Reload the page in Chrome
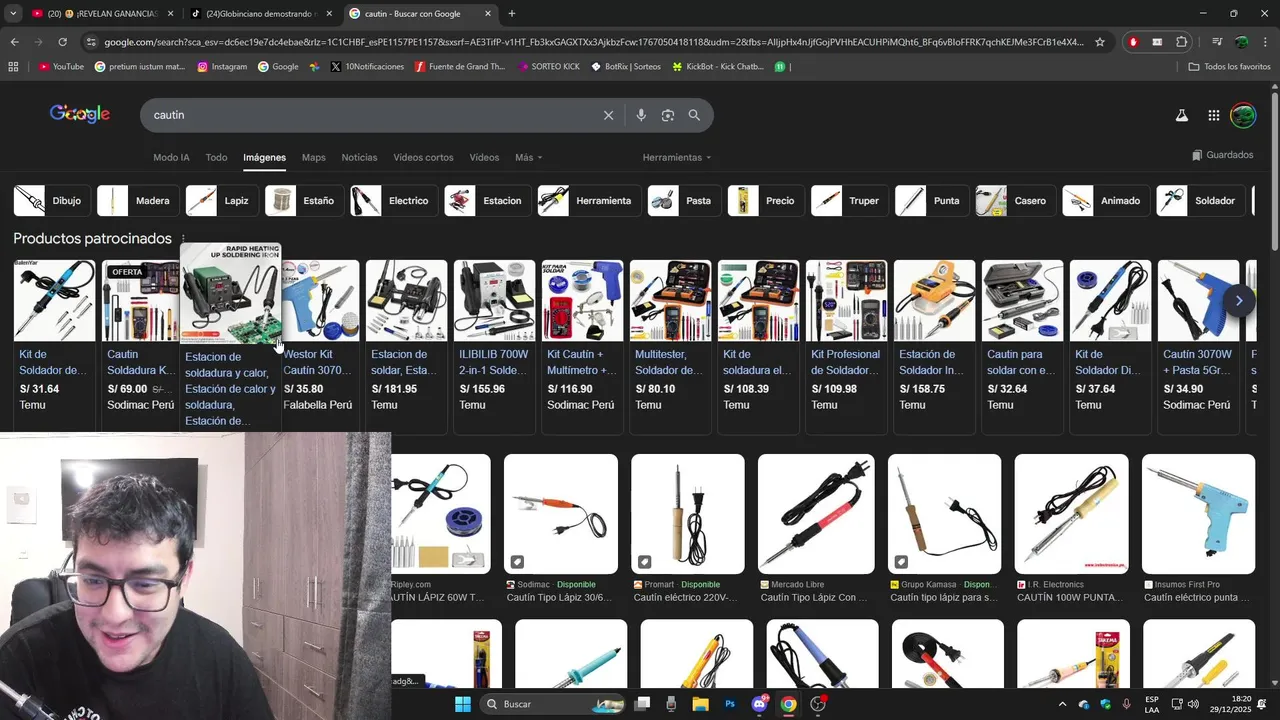The width and height of the screenshot is (1280, 720). click(x=62, y=42)
